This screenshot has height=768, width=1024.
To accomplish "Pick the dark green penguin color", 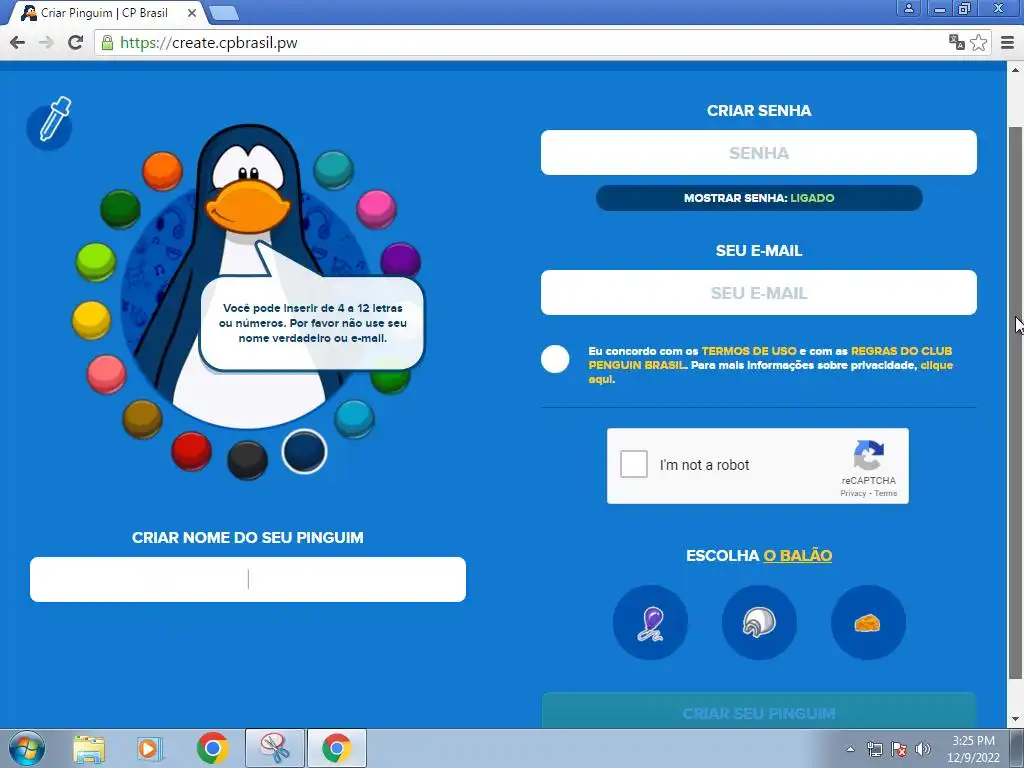I will tap(120, 209).
